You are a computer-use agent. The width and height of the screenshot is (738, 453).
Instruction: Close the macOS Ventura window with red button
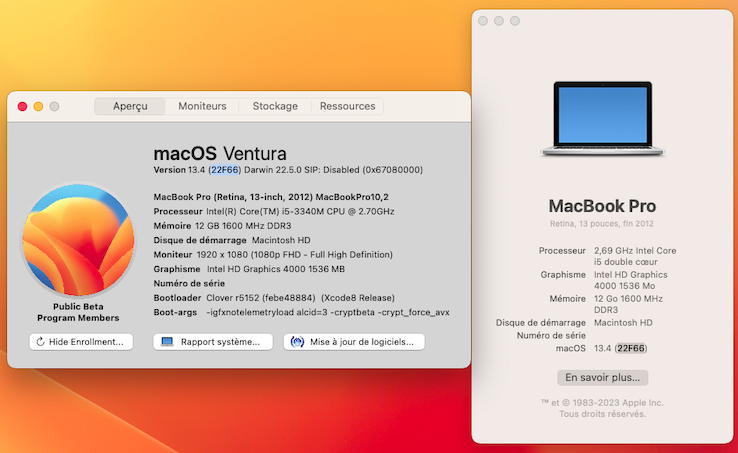[x=22, y=106]
